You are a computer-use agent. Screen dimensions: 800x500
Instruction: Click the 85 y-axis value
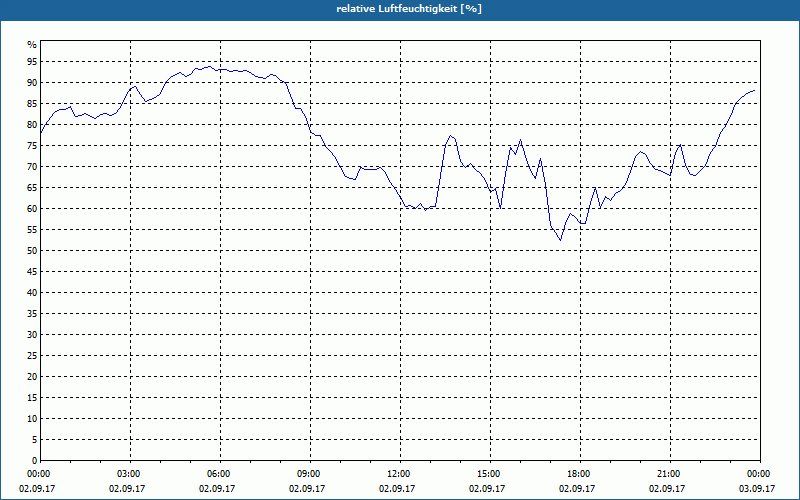[32, 104]
